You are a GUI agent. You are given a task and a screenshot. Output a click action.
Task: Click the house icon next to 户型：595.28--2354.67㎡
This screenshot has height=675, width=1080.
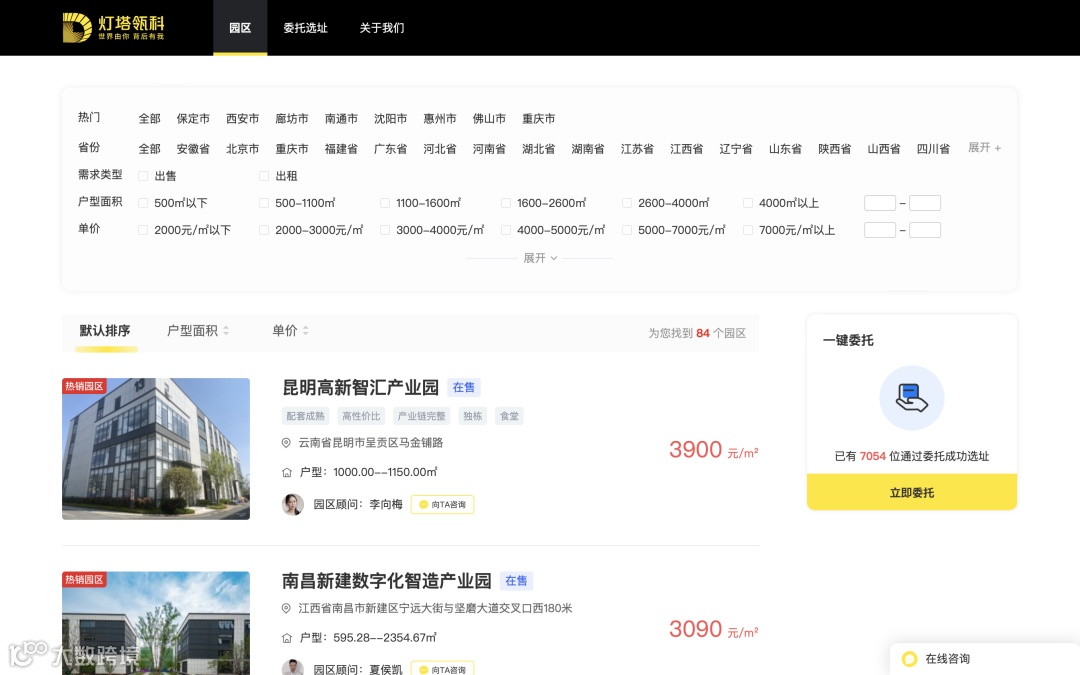(287, 638)
